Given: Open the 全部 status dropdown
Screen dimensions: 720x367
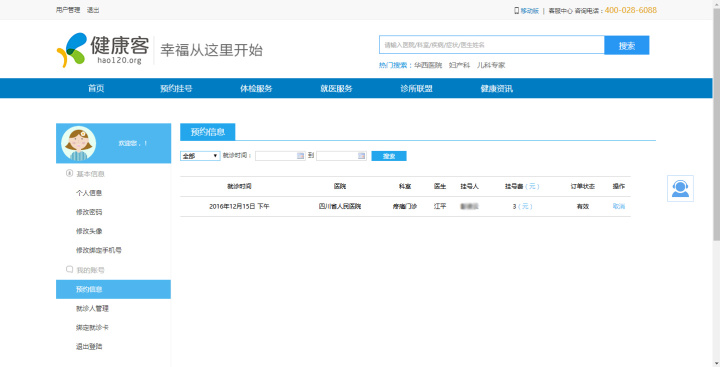Looking at the screenshot, I should point(200,156).
